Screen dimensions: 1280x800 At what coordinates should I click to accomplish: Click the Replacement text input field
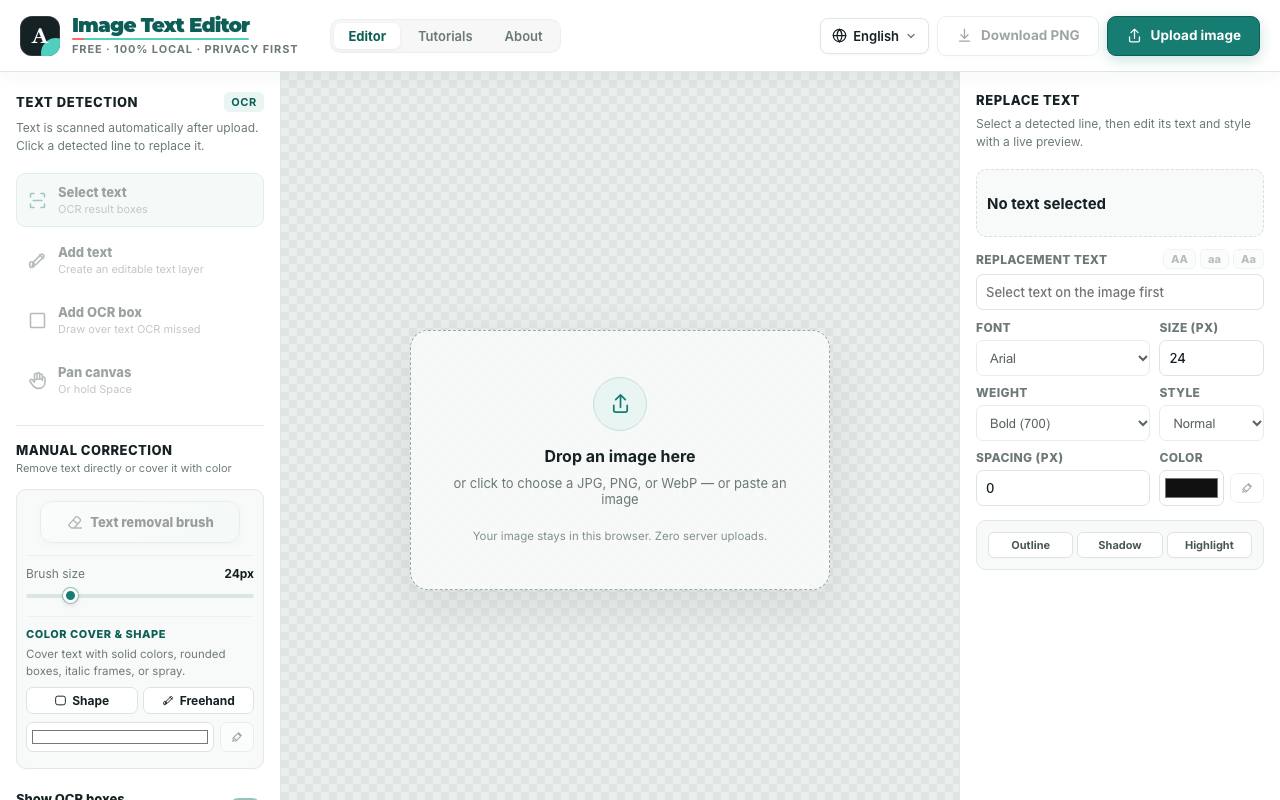click(x=1120, y=292)
